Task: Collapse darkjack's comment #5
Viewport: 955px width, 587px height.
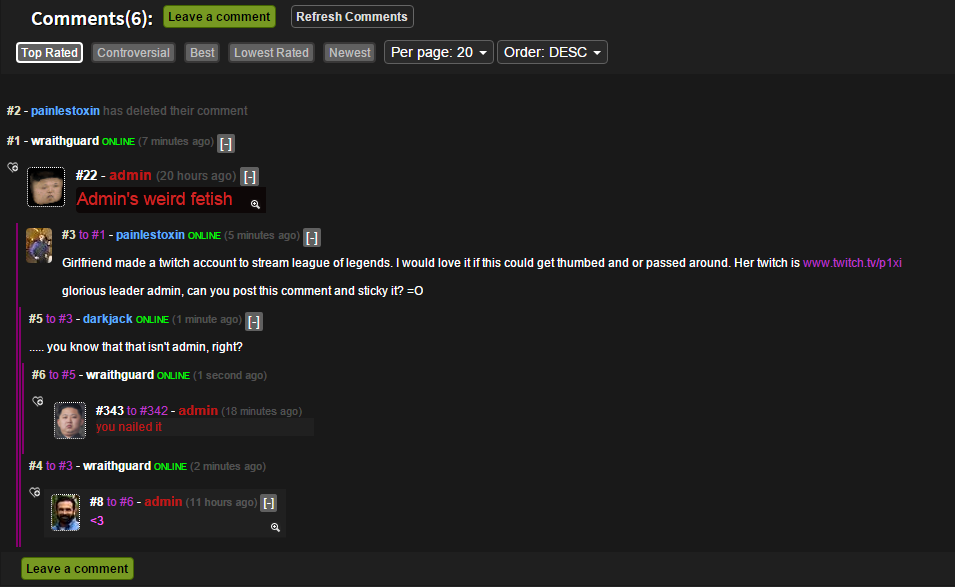Action: pos(254,321)
